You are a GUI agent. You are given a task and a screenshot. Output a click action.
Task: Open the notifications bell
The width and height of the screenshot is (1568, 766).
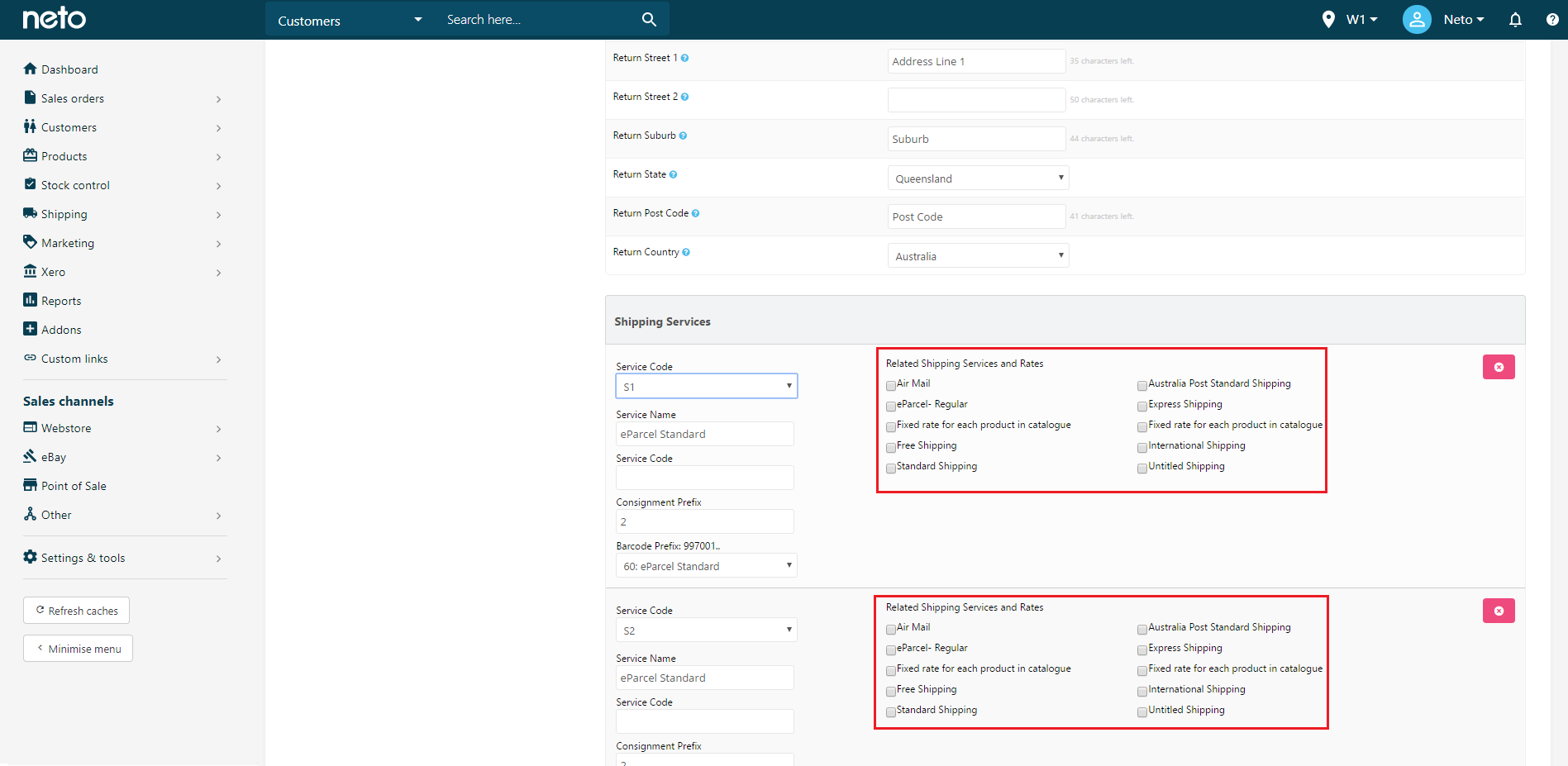tap(1515, 19)
